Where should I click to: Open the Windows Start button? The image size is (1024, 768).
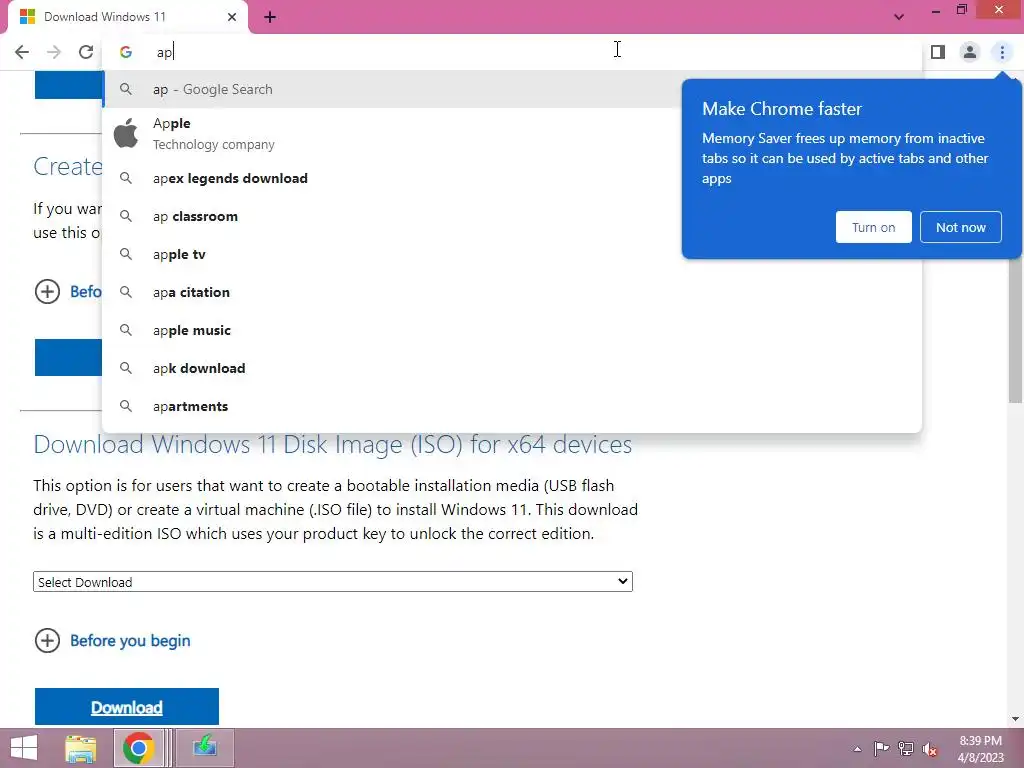click(x=24, y=748)
